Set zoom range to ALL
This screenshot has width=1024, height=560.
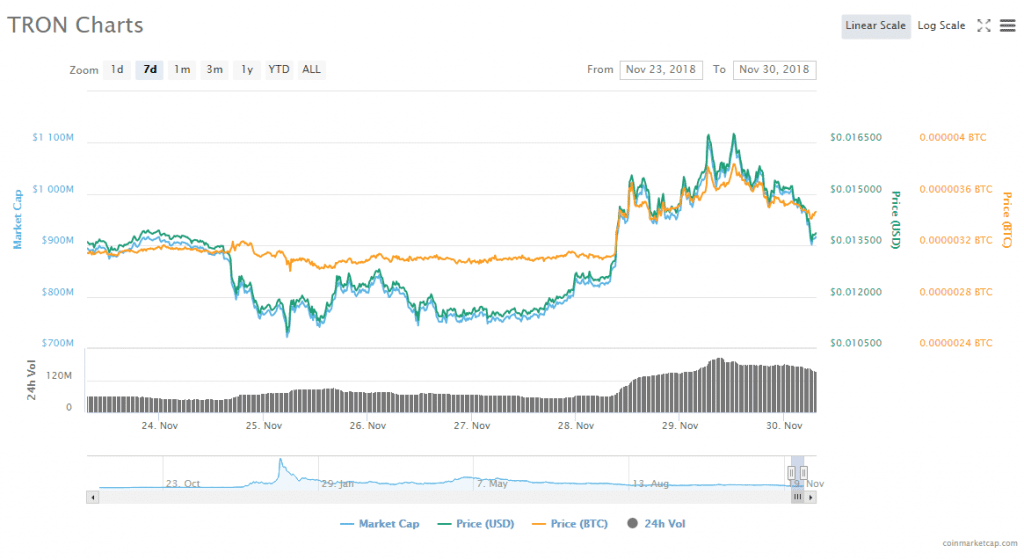312,70
